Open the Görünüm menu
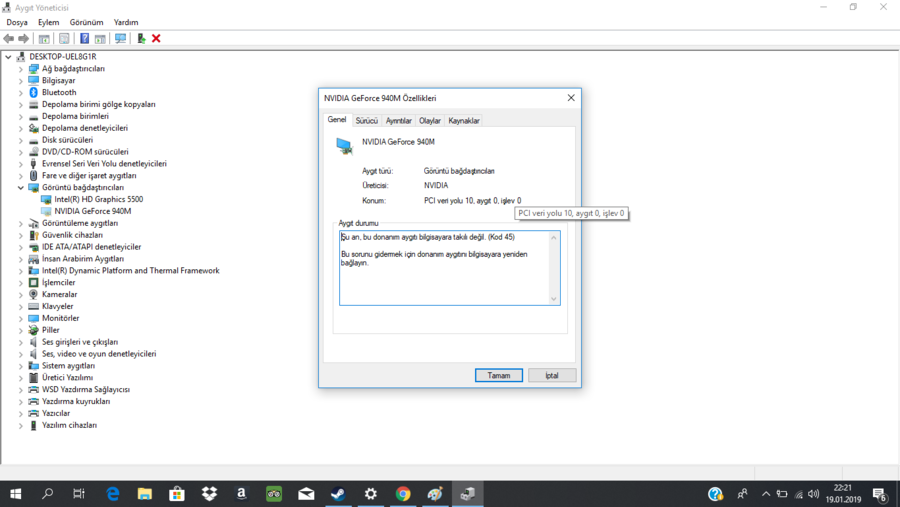This screenshot has width=900, height=507. [86, 22]
